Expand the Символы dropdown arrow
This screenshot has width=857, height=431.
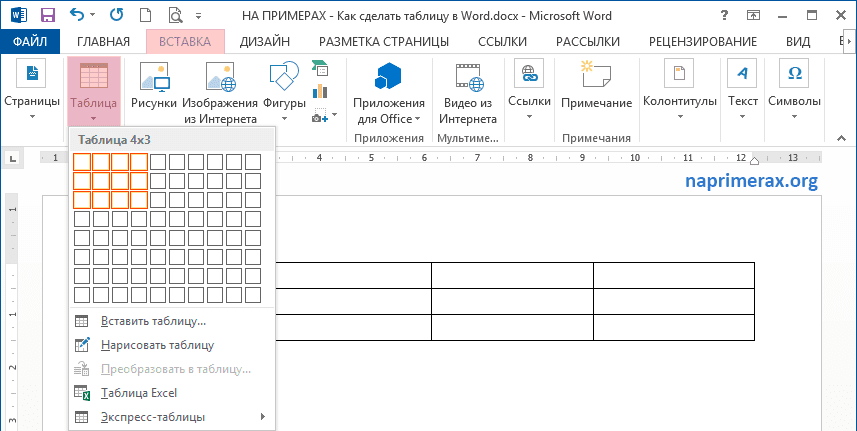click(x=794, y=116)
